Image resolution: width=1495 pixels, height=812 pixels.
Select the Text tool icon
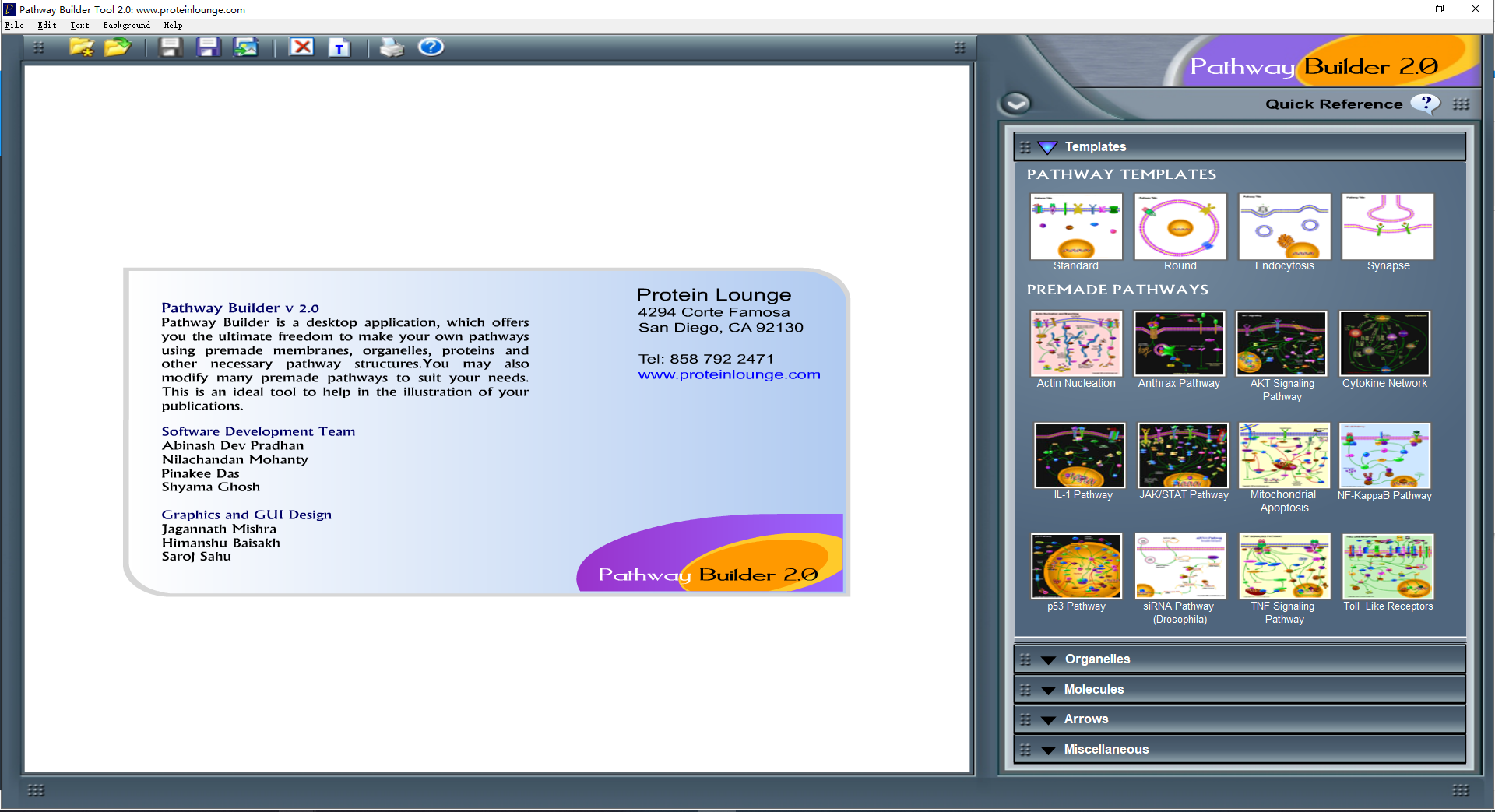tap(339, 47)
